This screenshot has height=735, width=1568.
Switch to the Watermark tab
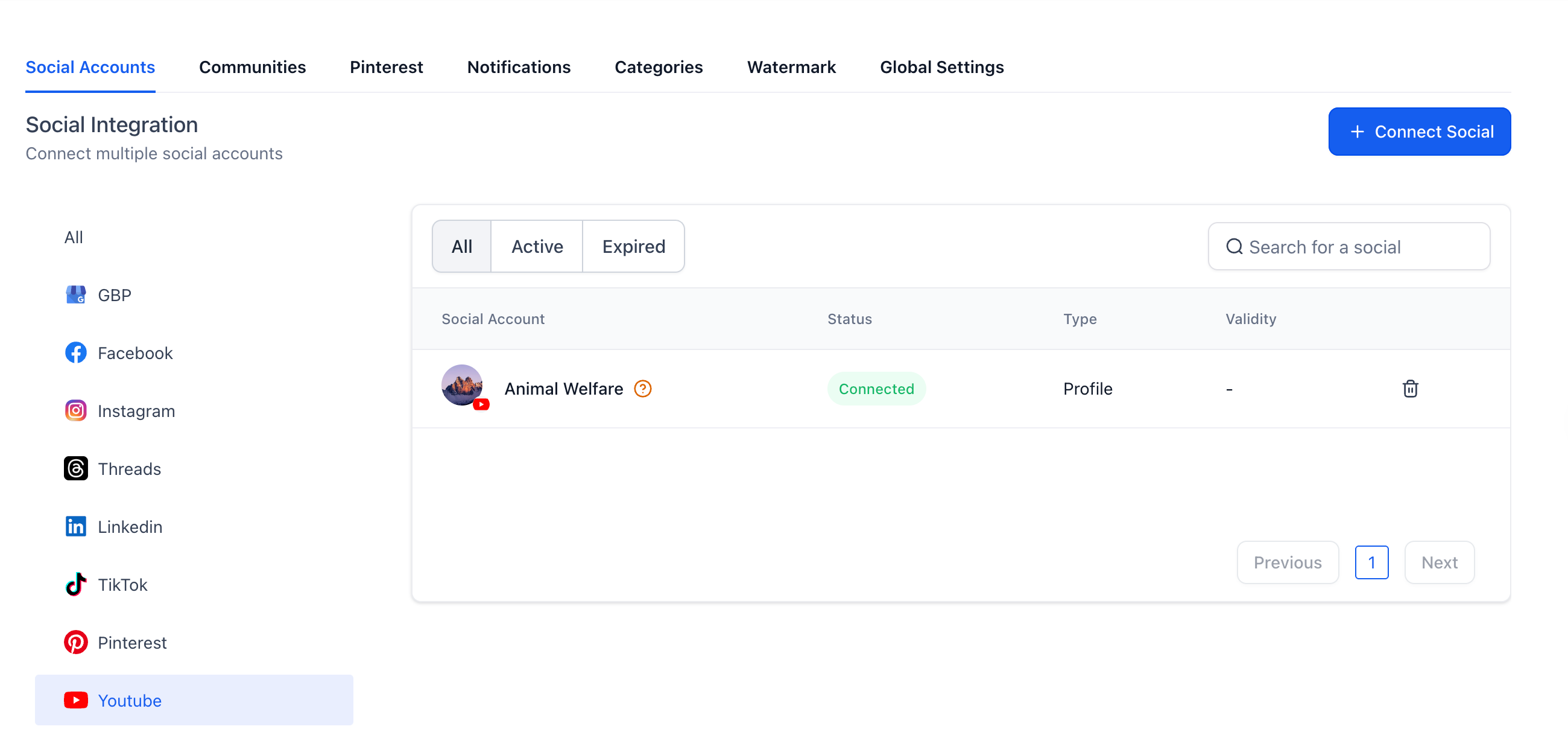pyautogui.click(x=791, y=67)
